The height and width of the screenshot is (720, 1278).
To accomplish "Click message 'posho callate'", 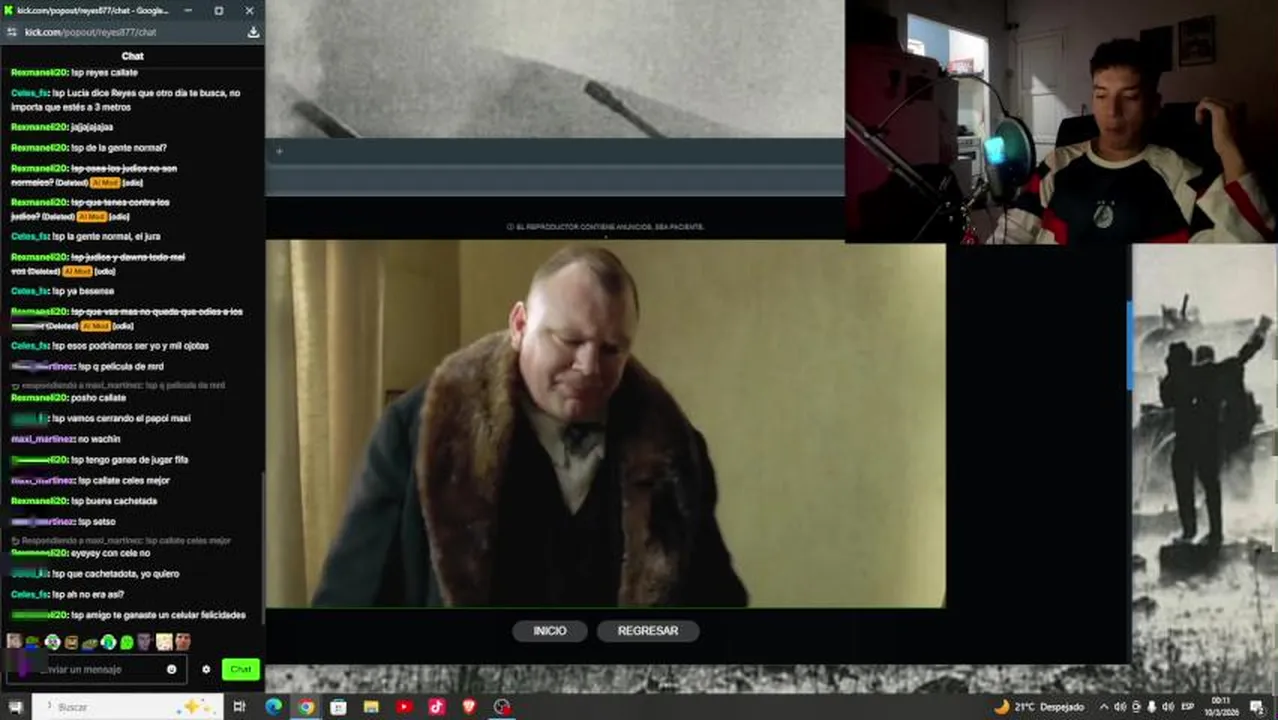I will (x=98, y=398).
